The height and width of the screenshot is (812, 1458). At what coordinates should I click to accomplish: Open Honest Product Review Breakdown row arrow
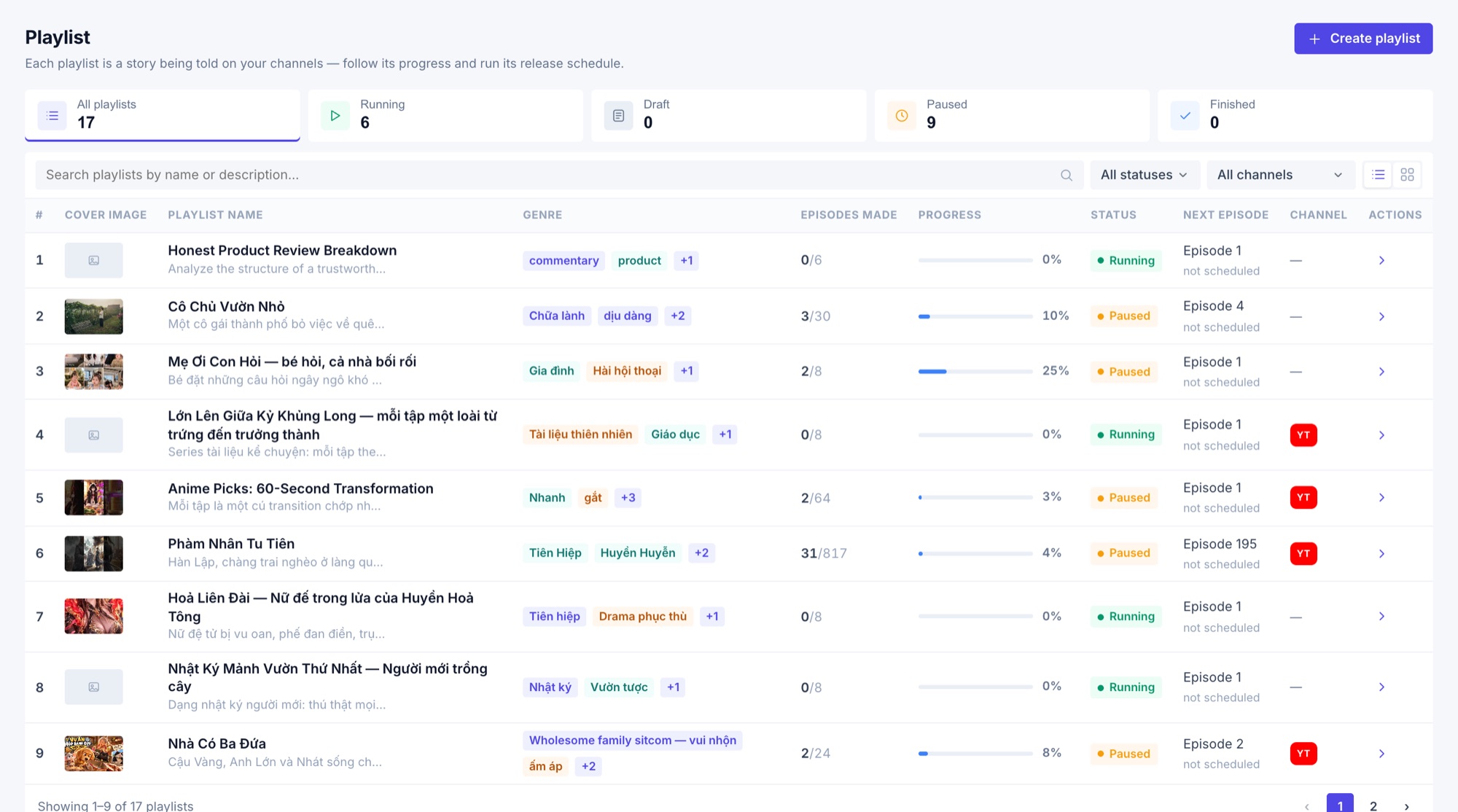pyautogui.click(x=1381, y=260)
